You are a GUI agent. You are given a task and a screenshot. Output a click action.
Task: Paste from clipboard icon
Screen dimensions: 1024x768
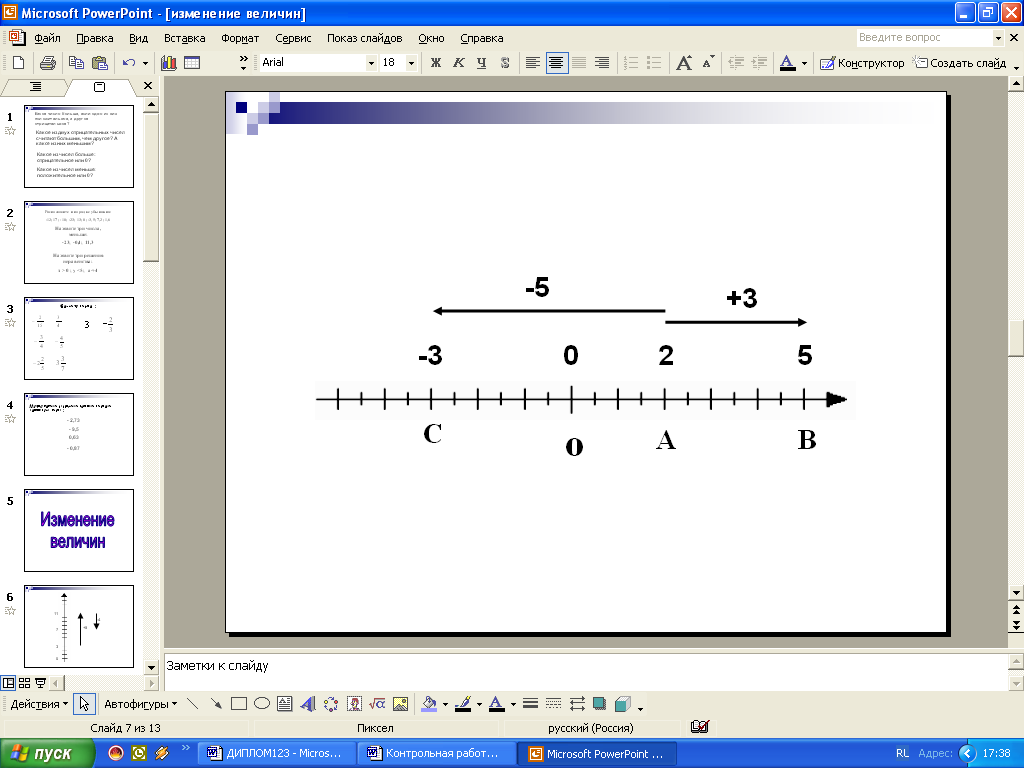coord(99,63)
